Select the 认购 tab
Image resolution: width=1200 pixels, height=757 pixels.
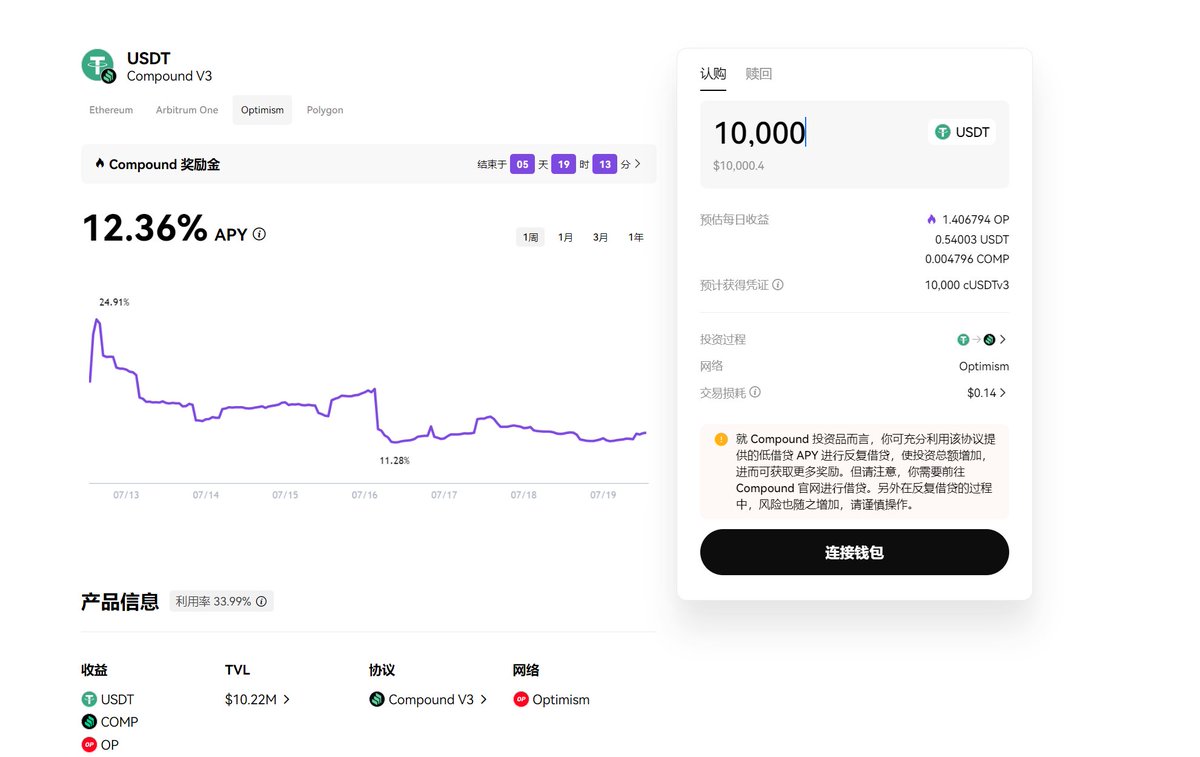[713, 74]
